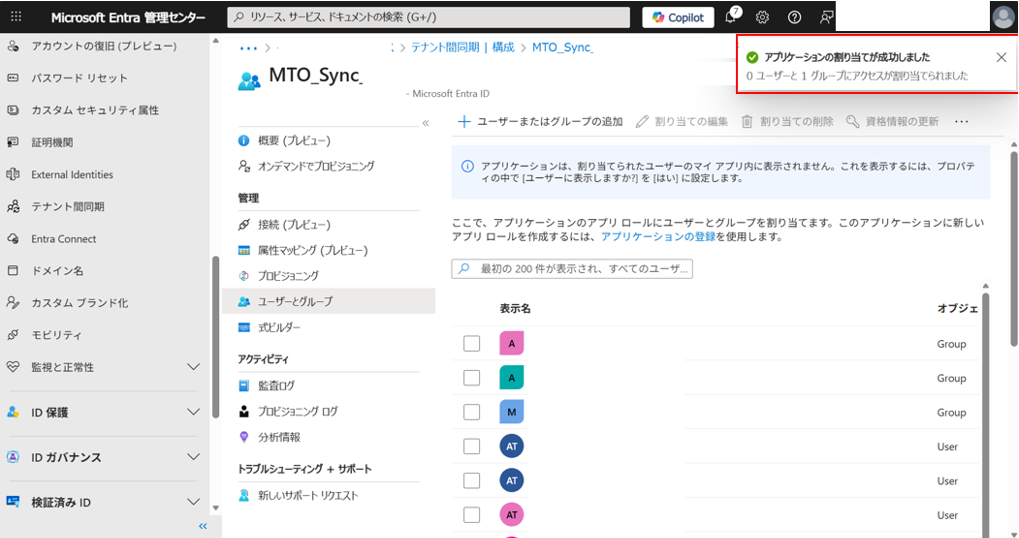Viewport: 1019px width, 538px height.
Task: Check the pink A Group row
Action: pos(472,344)
